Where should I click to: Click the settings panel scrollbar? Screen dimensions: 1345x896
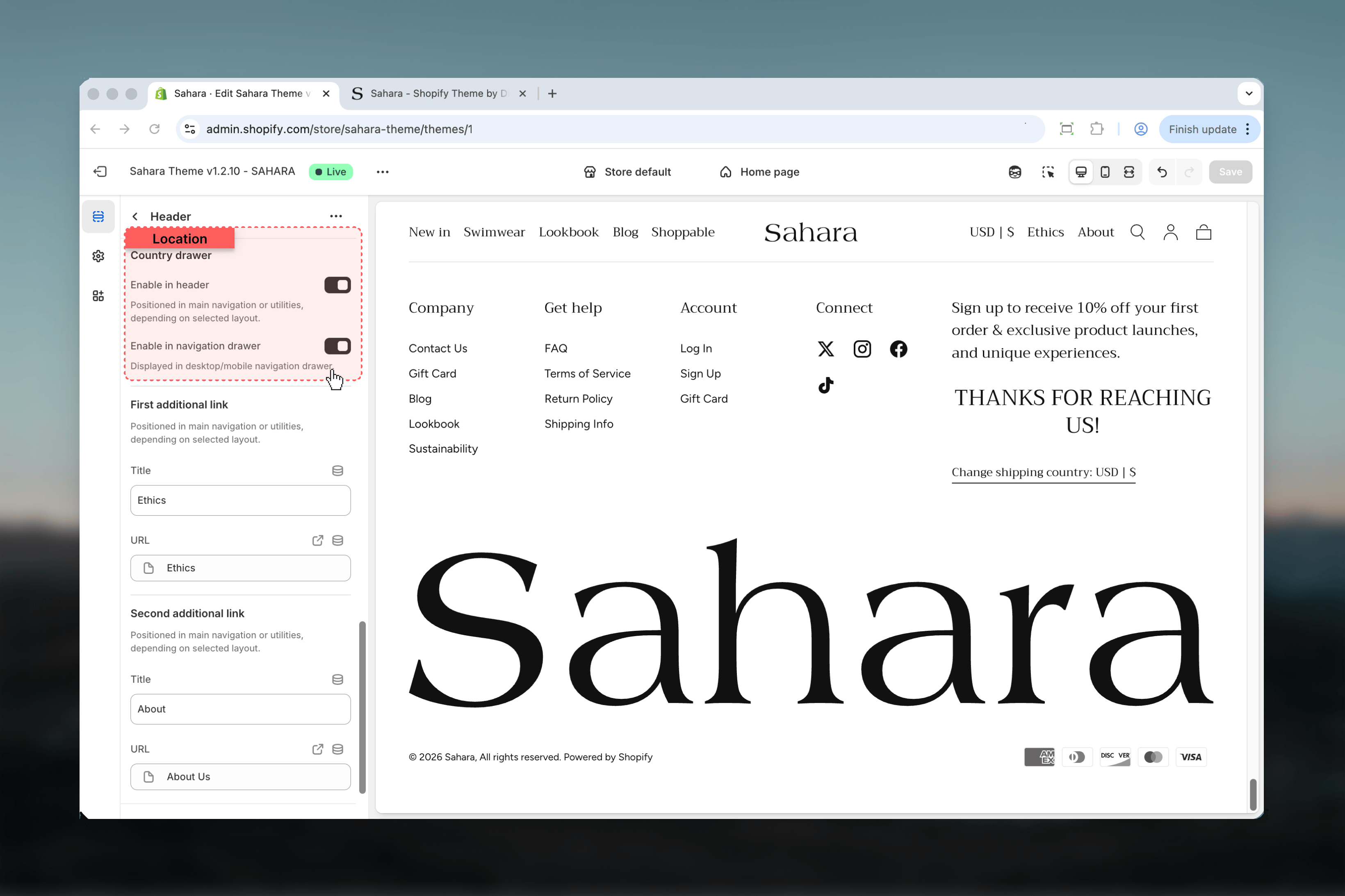pos(362,707)
